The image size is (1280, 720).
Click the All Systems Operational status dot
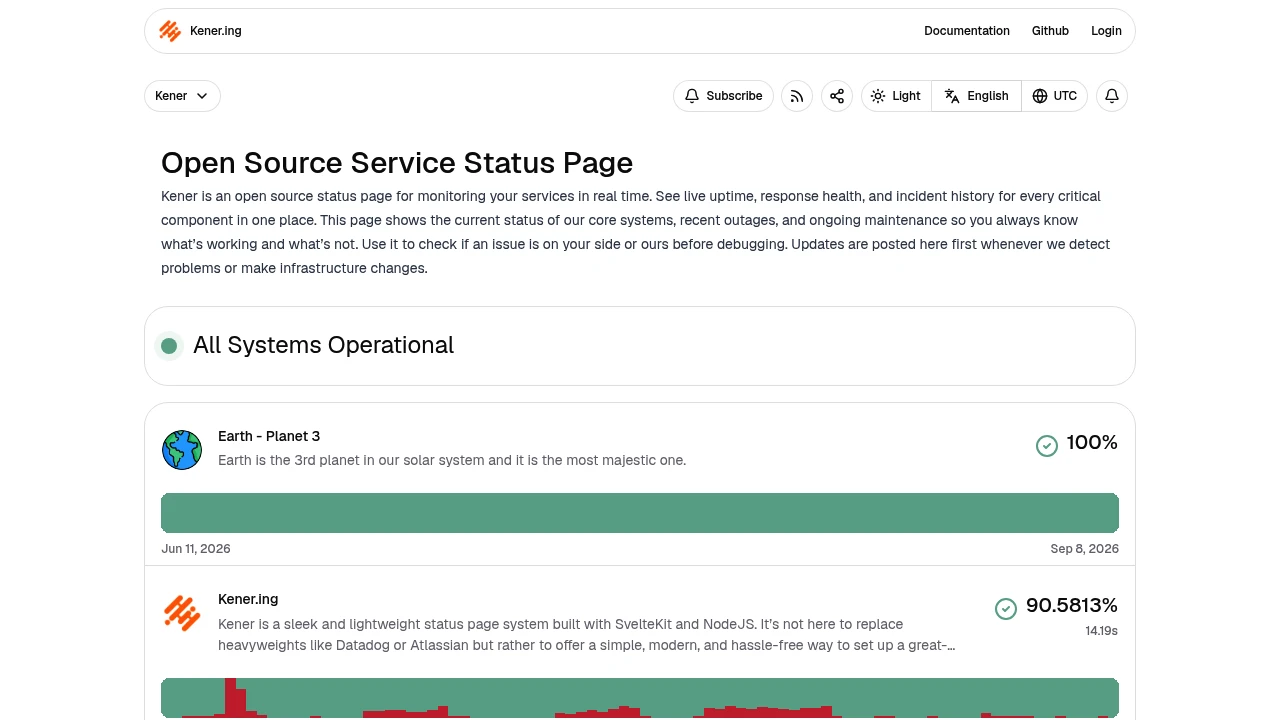[x=169, y=346]
